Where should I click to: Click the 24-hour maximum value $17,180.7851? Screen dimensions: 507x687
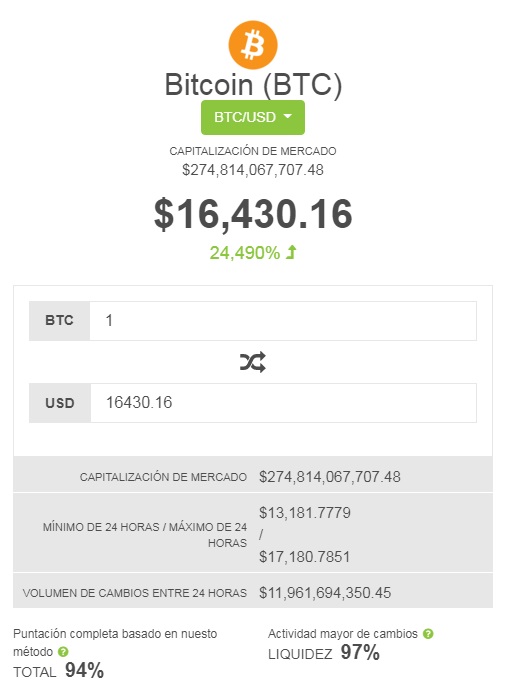[305, 557]
